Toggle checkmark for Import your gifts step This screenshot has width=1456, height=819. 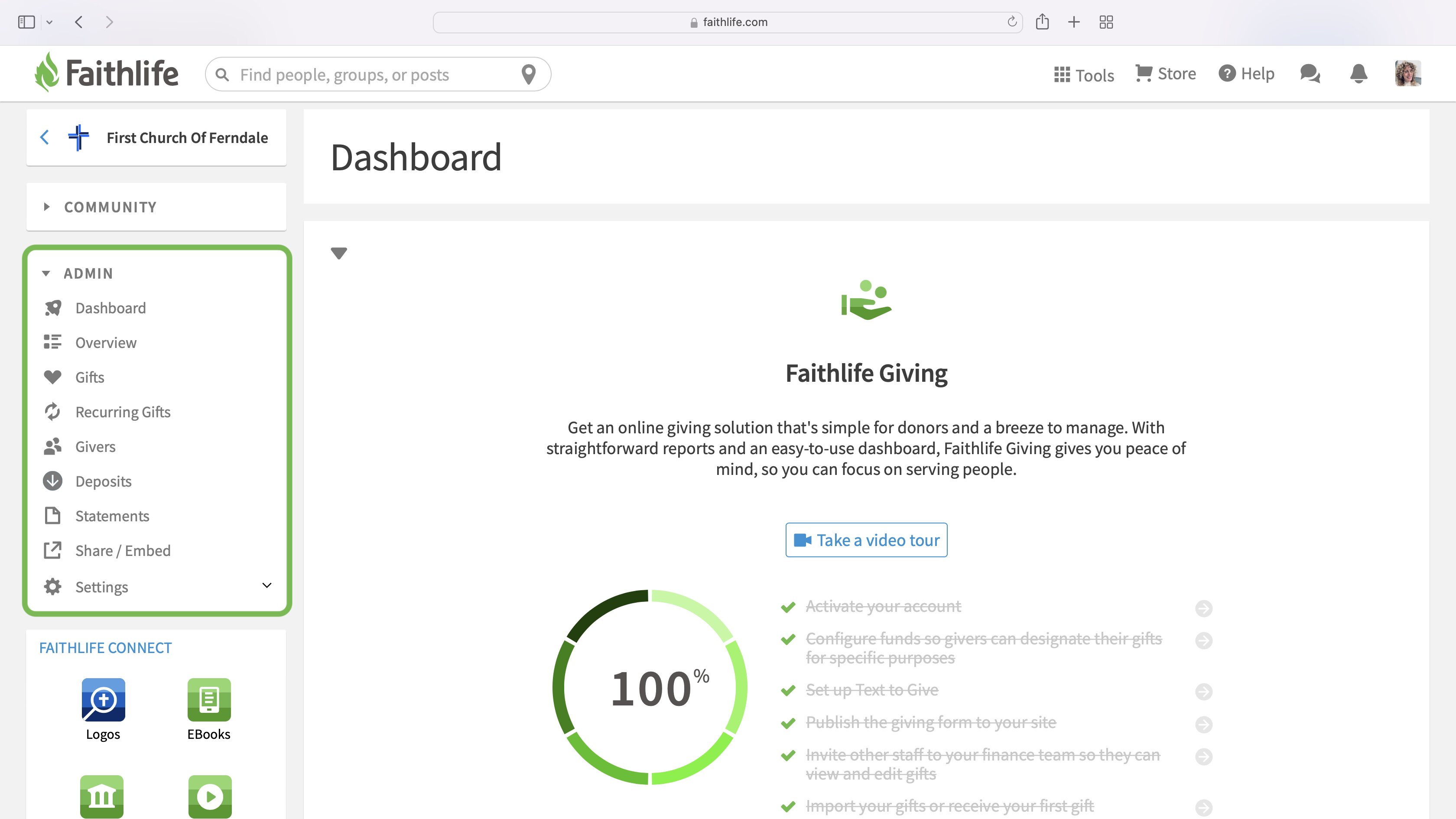point(788,806)
